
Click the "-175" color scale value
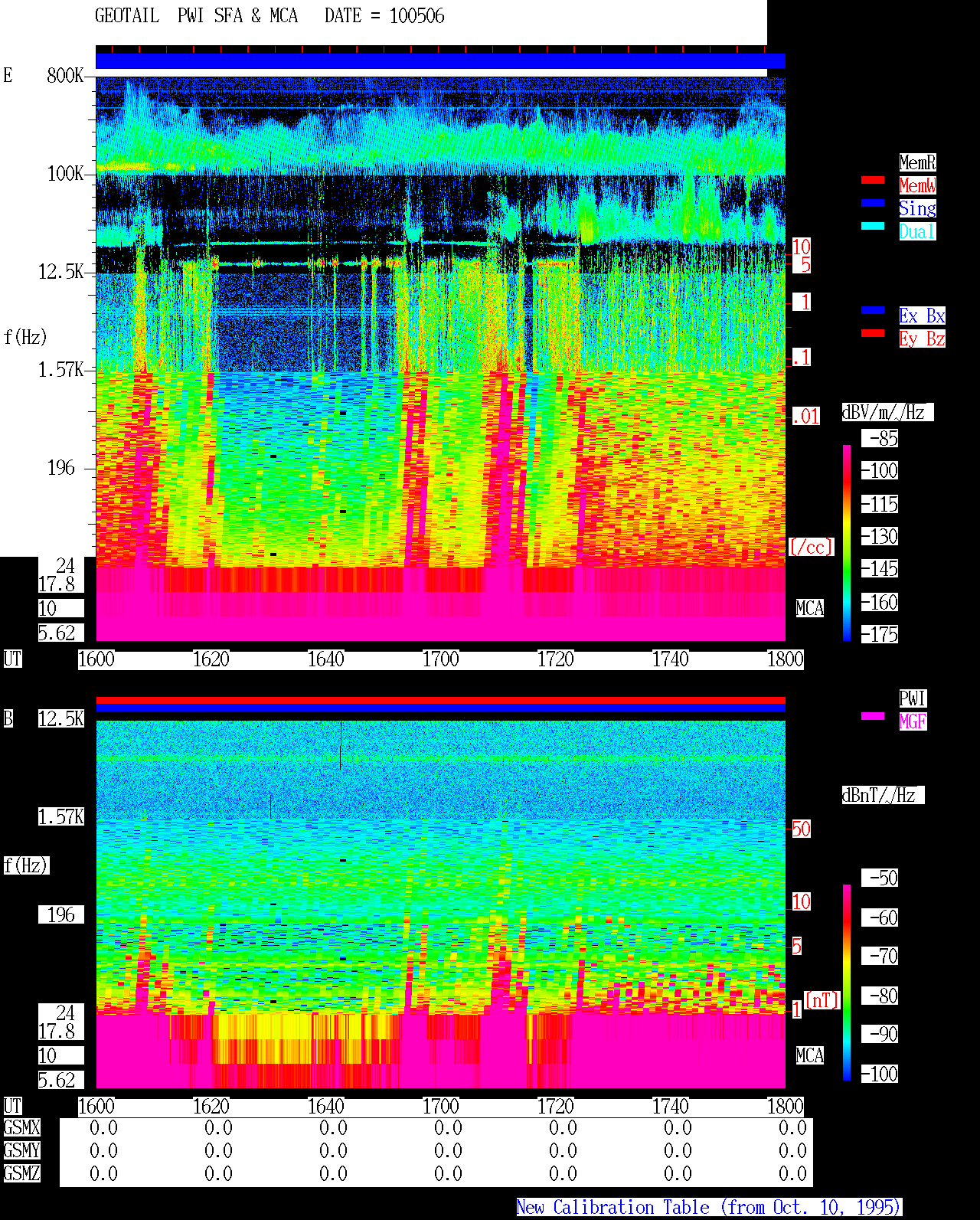point(880,634)
